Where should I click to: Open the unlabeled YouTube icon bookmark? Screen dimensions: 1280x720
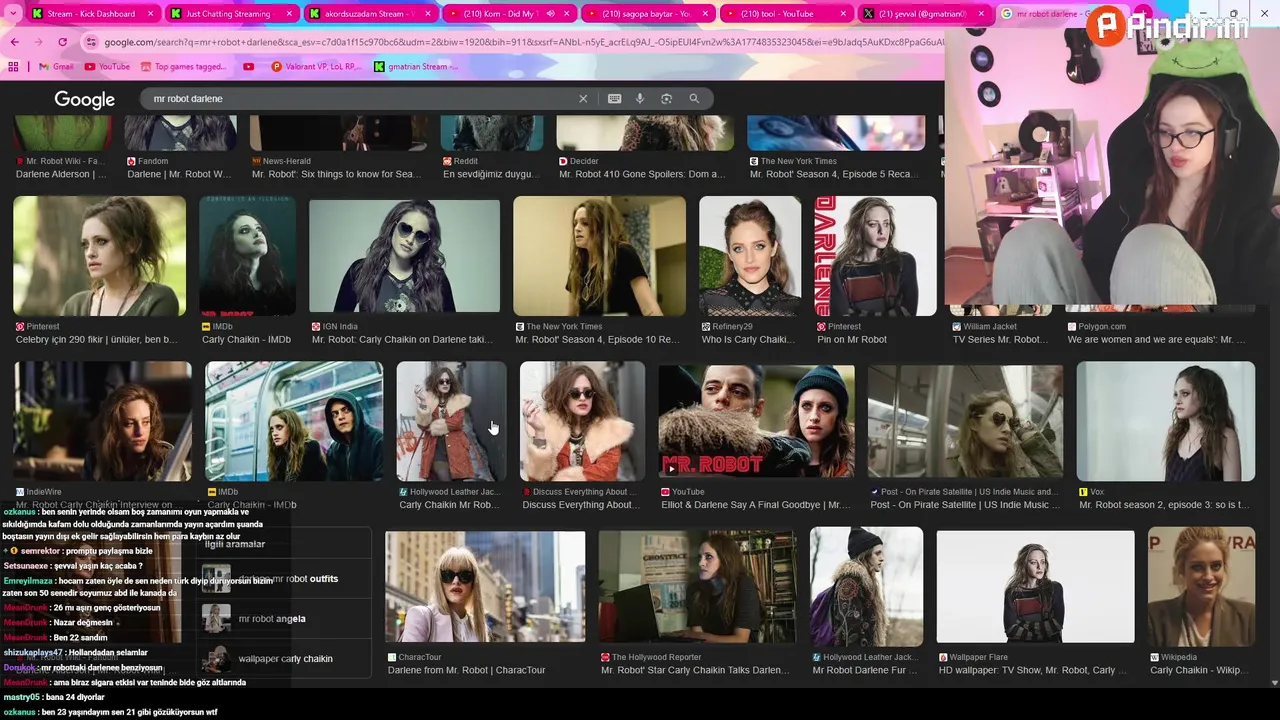tap(249, 67)
